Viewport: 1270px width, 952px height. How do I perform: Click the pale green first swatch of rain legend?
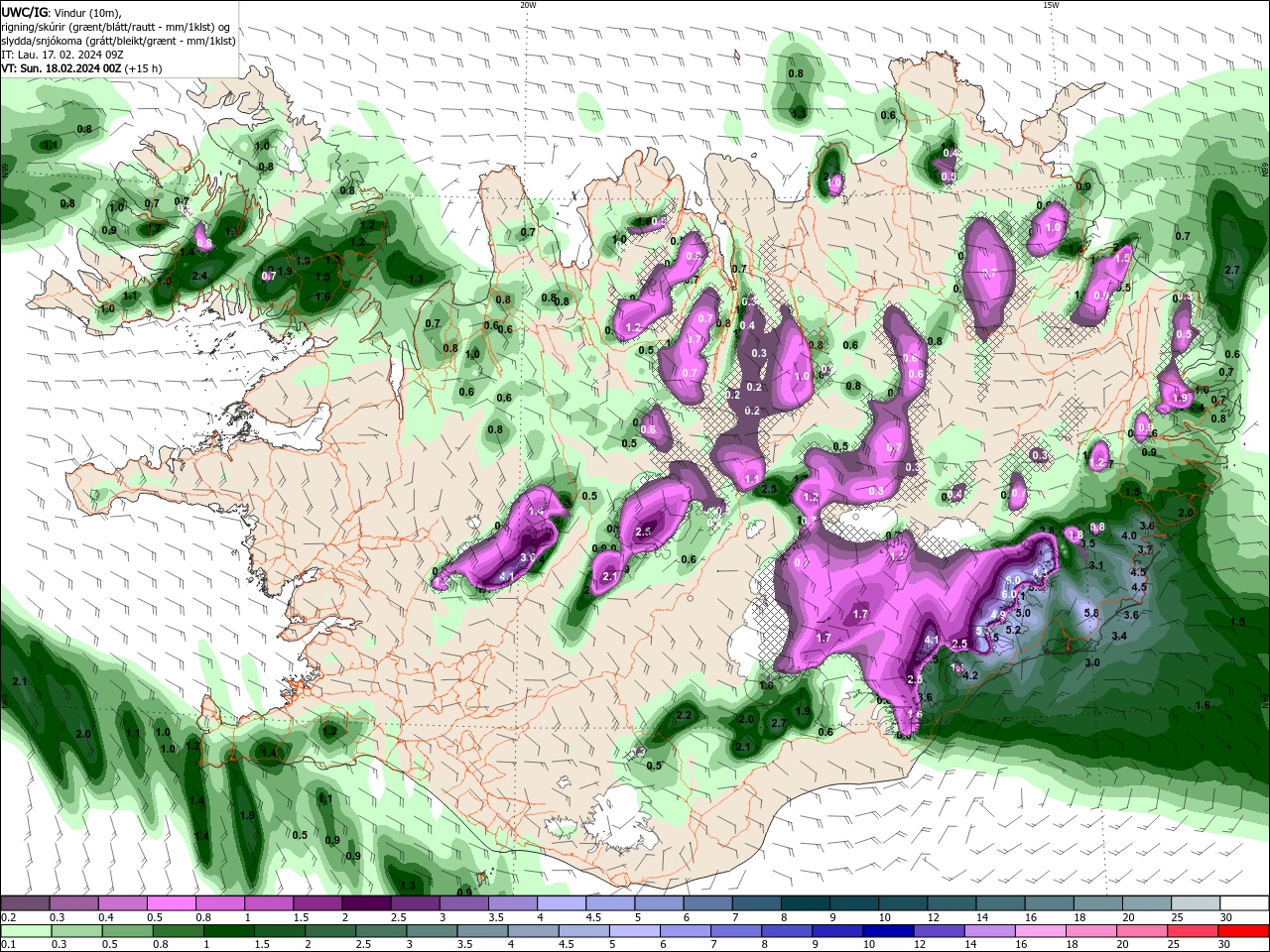pos(25,931)
